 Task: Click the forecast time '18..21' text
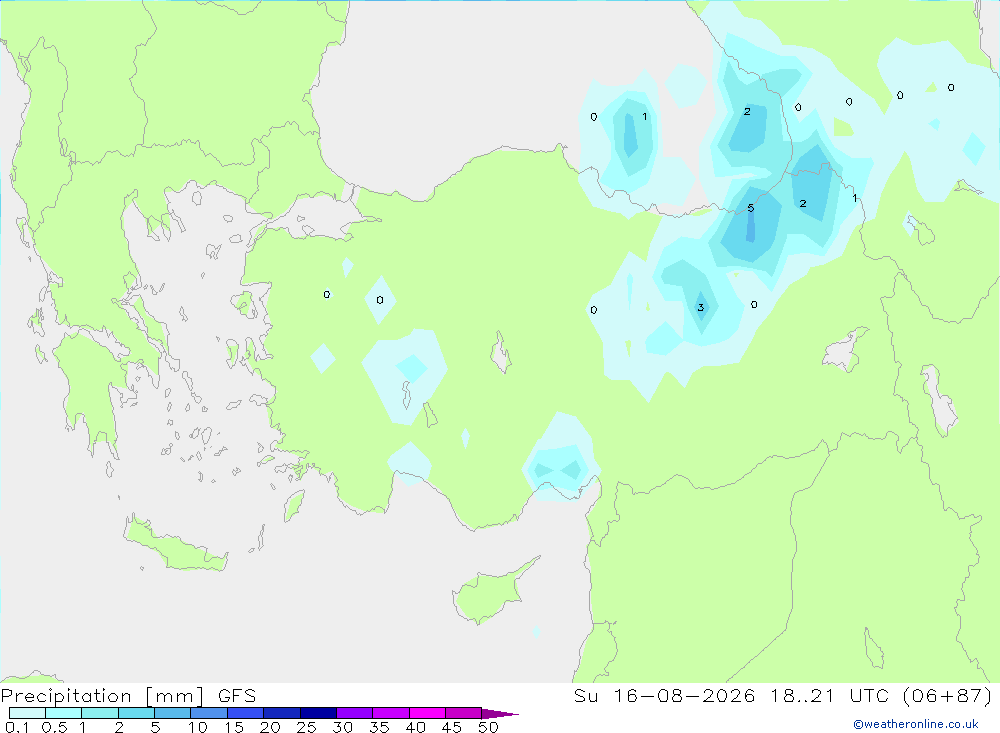coord(802,695)
